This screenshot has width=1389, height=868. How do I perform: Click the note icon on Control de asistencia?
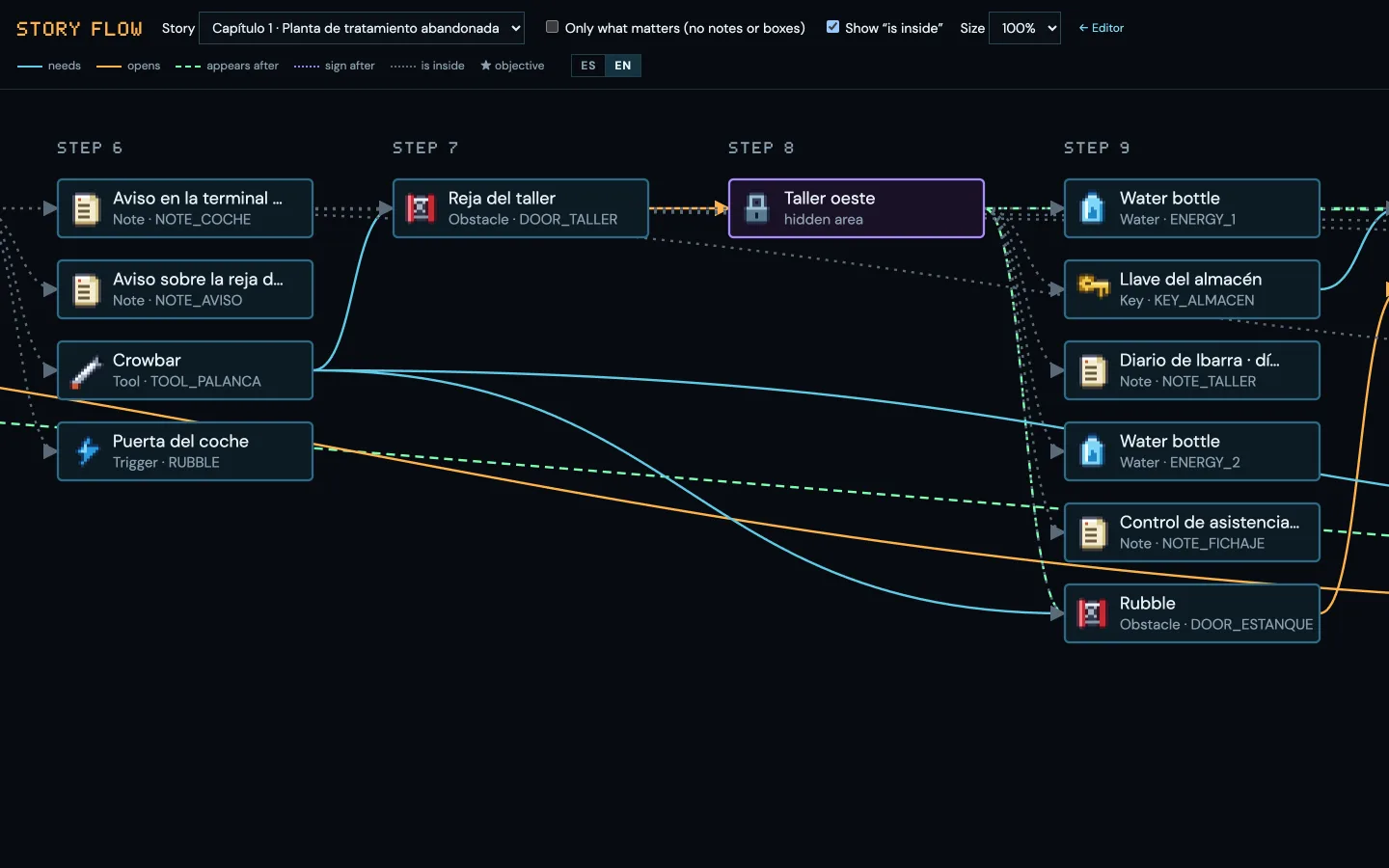(1092, 532)
